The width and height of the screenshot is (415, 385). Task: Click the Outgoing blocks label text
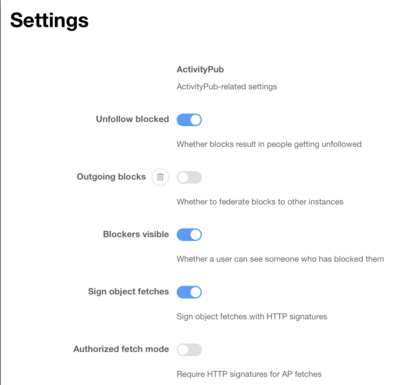tap(111, 177)
